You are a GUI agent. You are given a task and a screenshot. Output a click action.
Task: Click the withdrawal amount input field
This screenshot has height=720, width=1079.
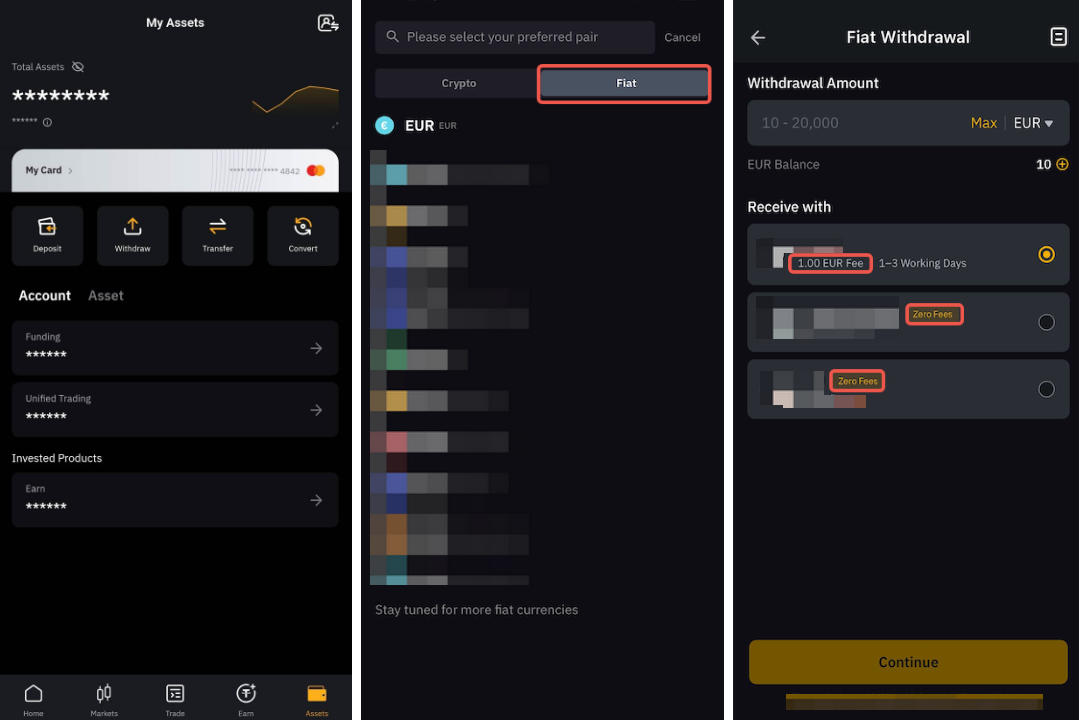pyautogui.click(x=857, y=123)
